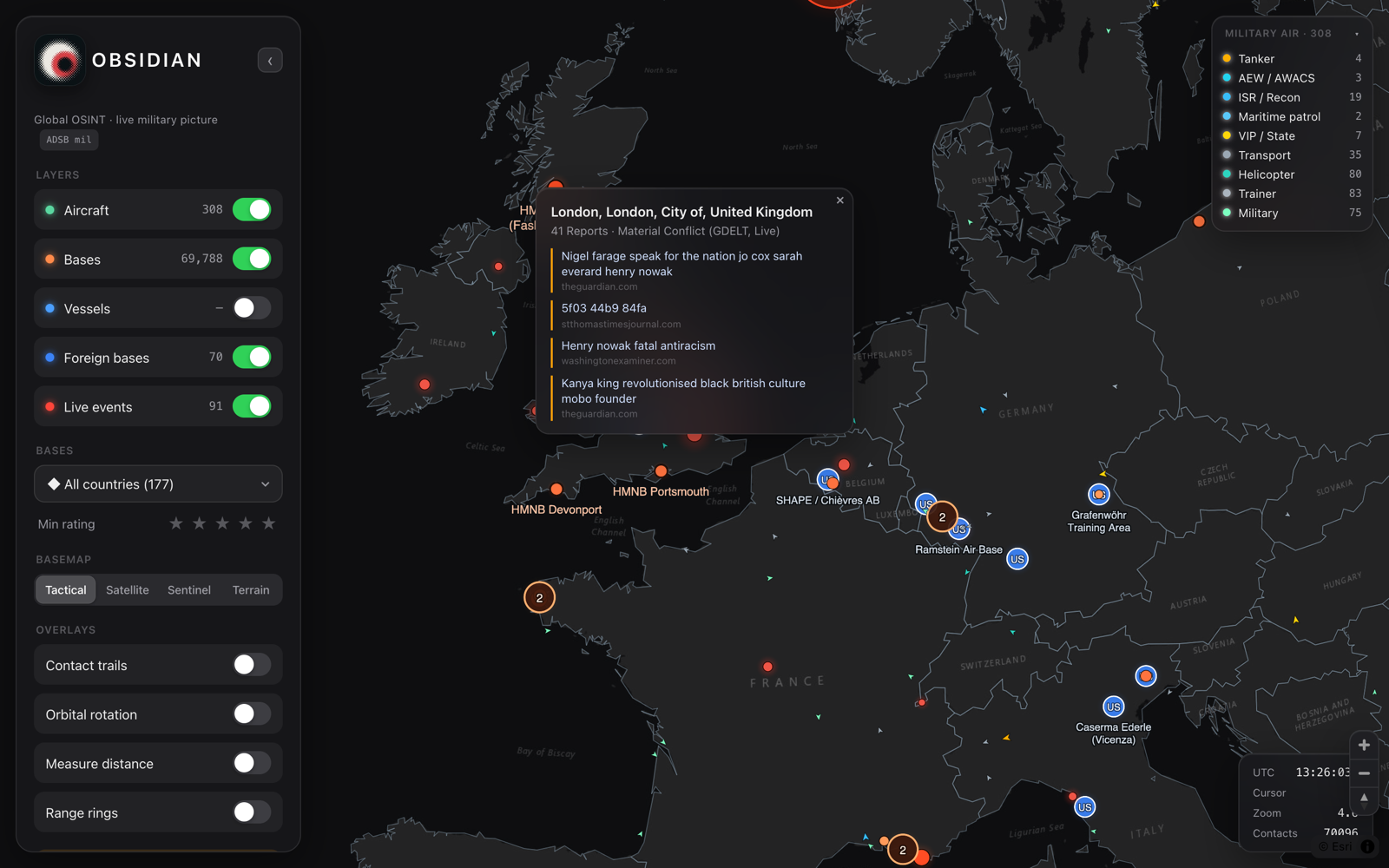This screenshot has height=868, width=1389.
Task: Filter legend by ISR / Recon
Action: tap(1291, 97)
